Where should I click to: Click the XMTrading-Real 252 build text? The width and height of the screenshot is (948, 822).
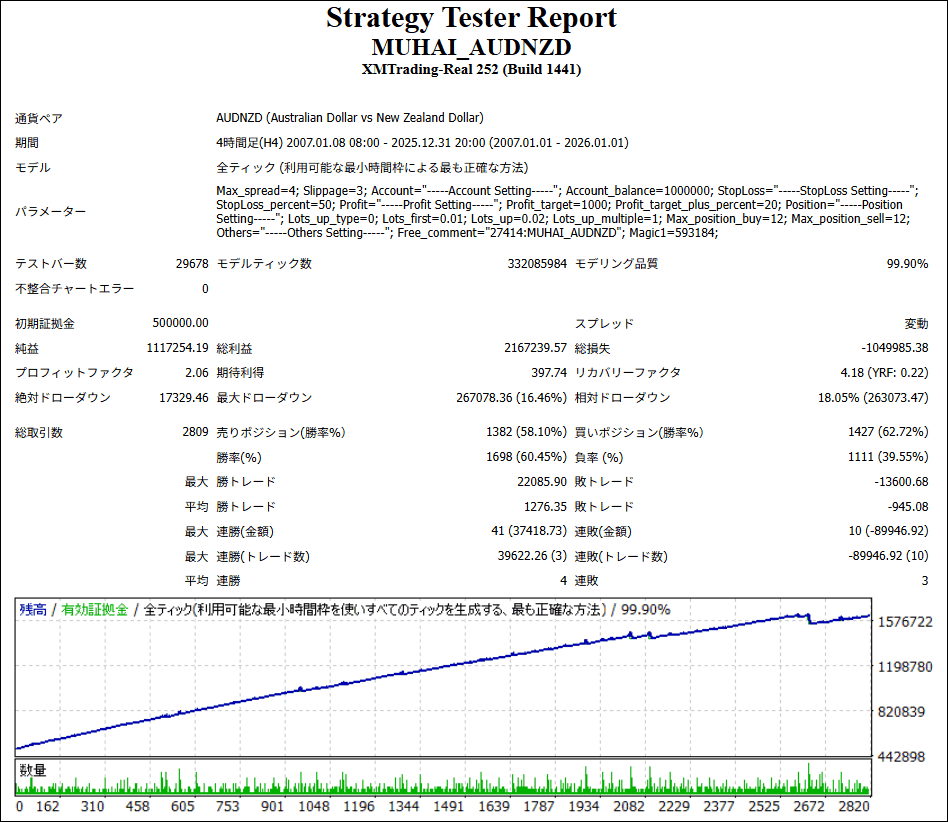[x=472, y=70]
